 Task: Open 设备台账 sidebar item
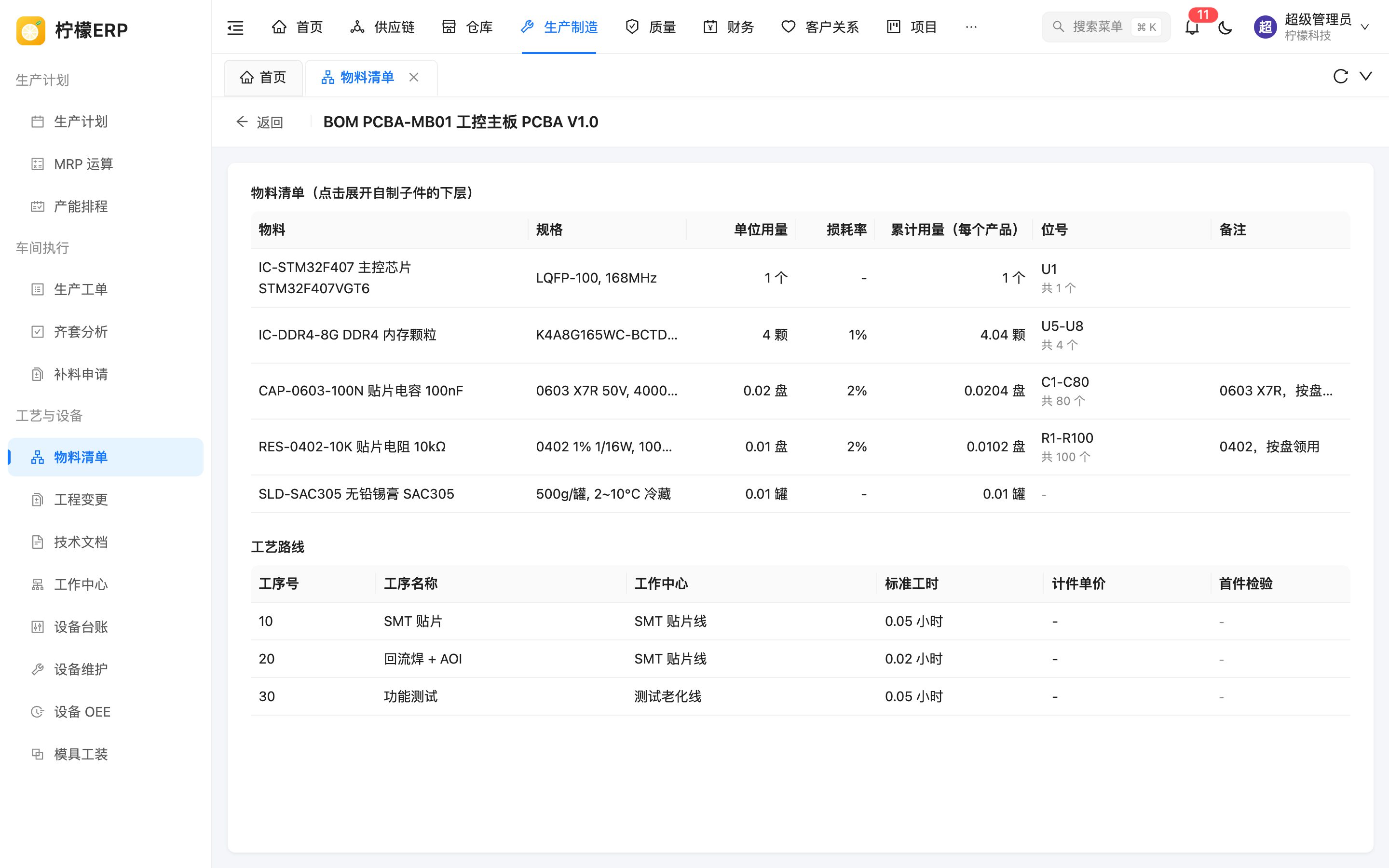(106, 627)
